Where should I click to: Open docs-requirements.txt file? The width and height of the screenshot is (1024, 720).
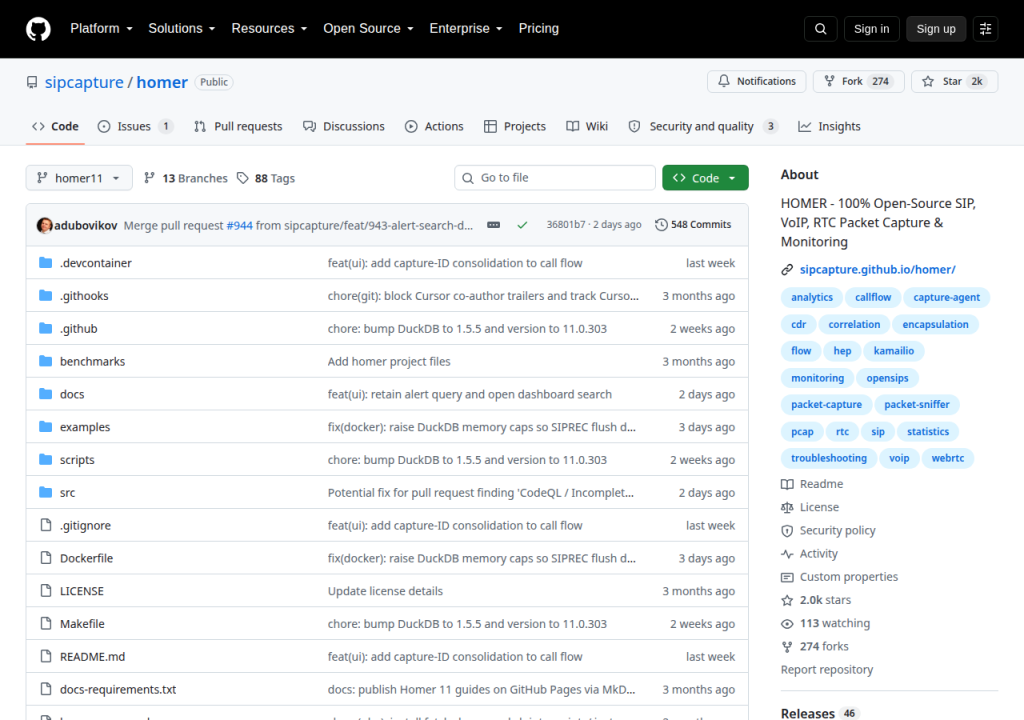118,689
